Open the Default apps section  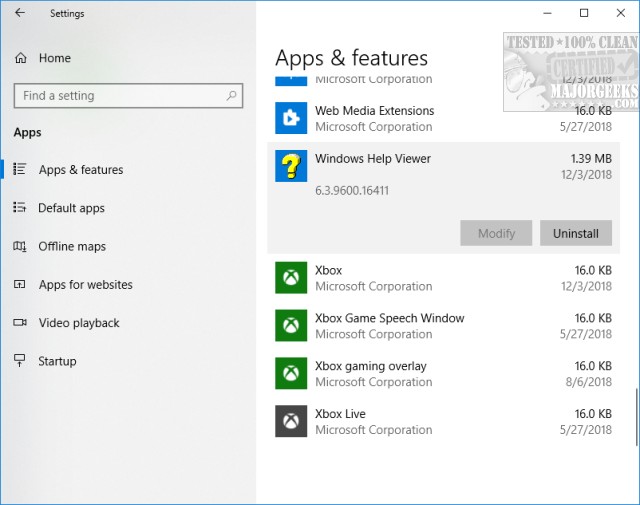click(x=71, y=208)
